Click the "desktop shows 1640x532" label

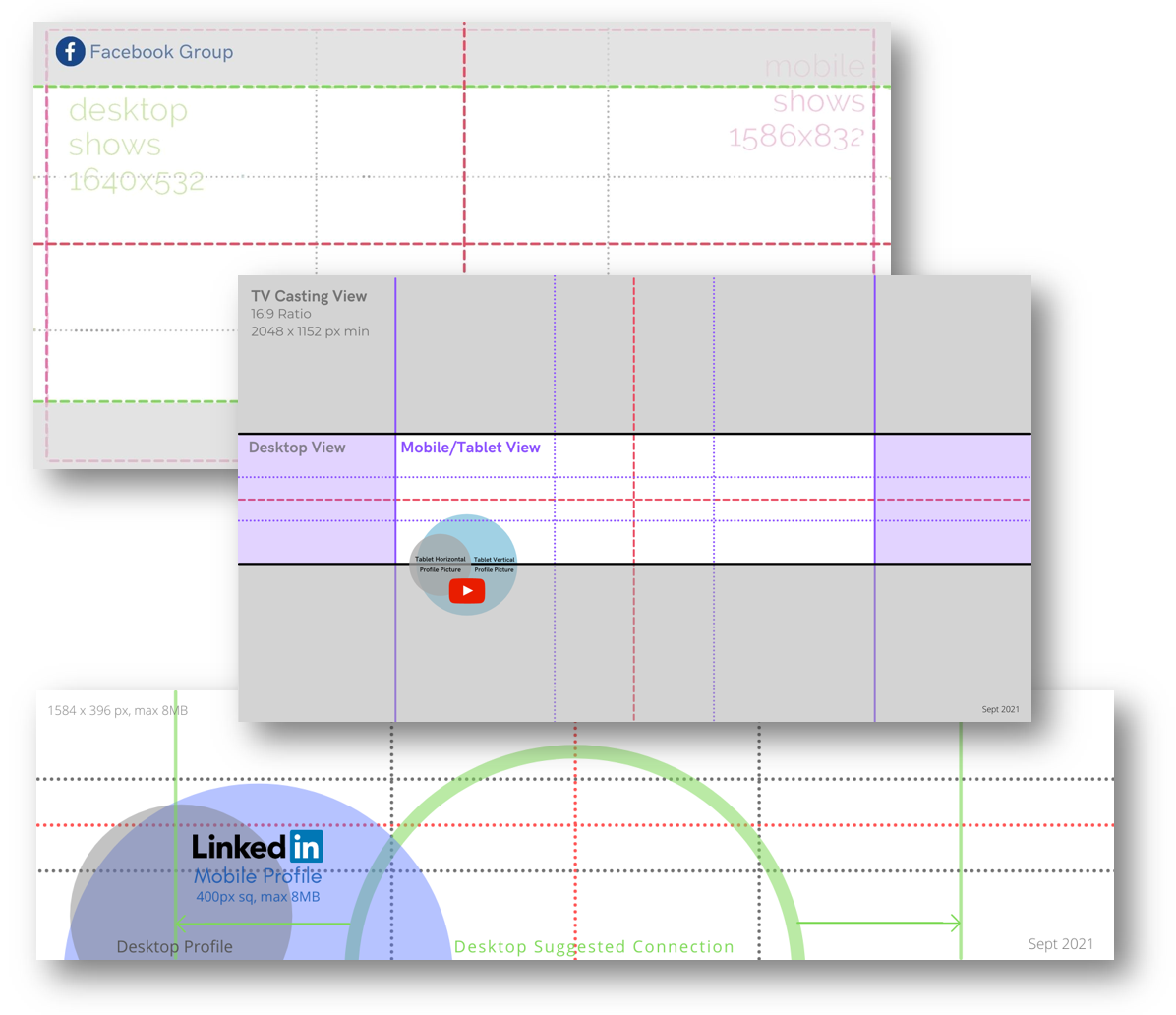(136, 146)
